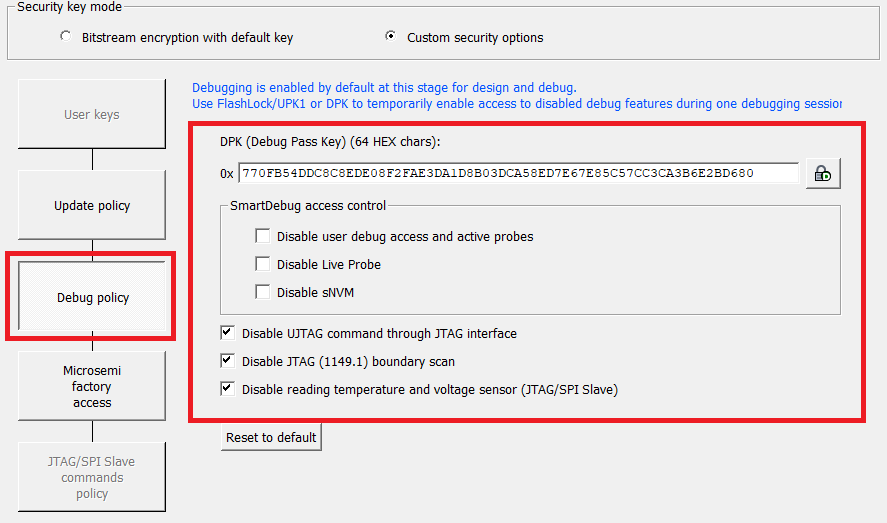Viewport: 887px width, 523px height.
Task: Click the lock icon beside the DPK field
Action: (x=823, y=174)
